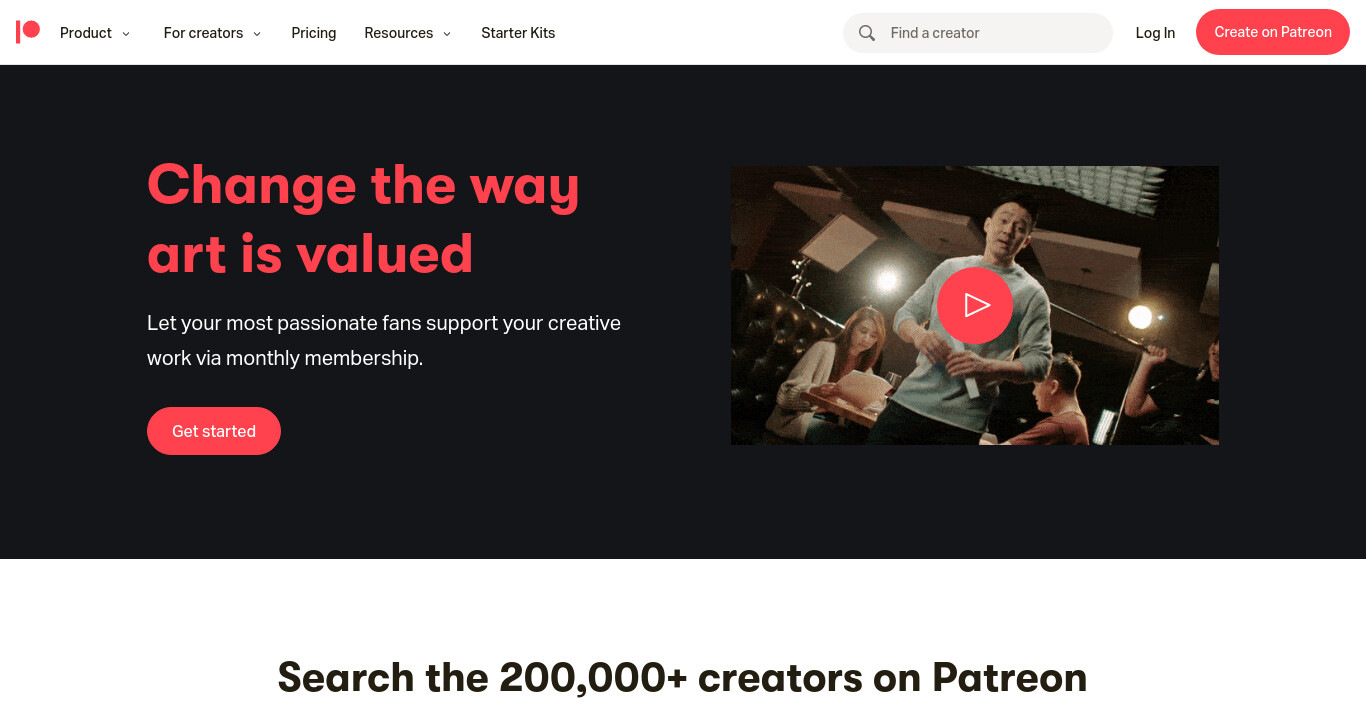Click the Change the way art is valued heading
Screen dimensions: 1366x720
(x=364, y=219)
